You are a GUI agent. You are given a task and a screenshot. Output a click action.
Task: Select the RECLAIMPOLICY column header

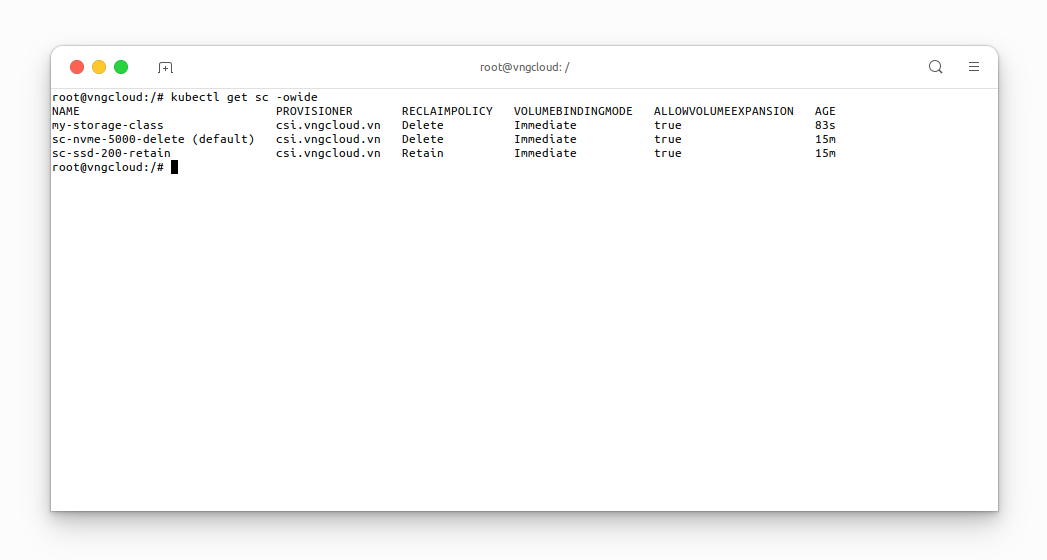447,111
